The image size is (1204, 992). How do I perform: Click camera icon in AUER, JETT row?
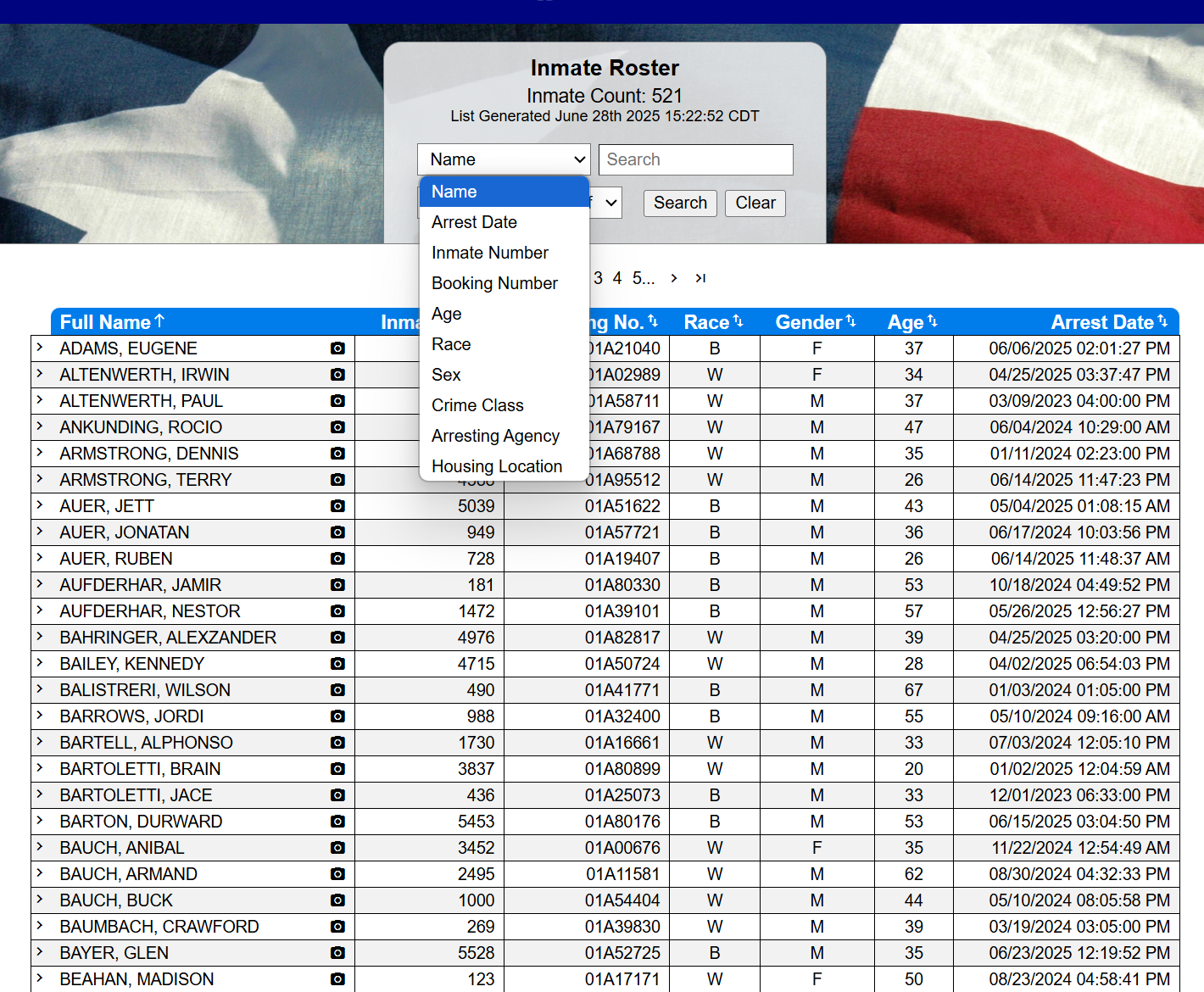[337, 506]
